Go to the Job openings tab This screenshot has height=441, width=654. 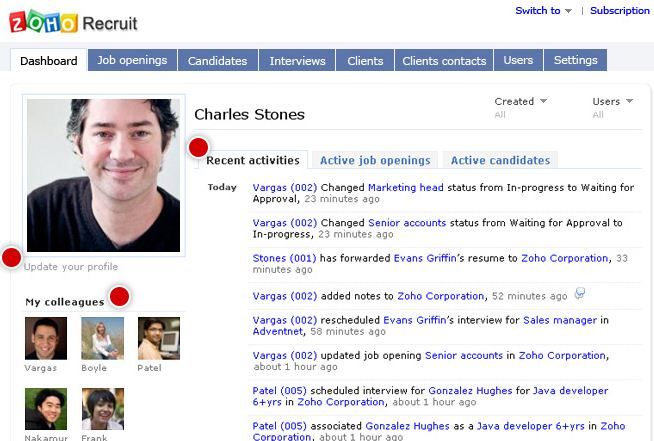coord(132,60)
